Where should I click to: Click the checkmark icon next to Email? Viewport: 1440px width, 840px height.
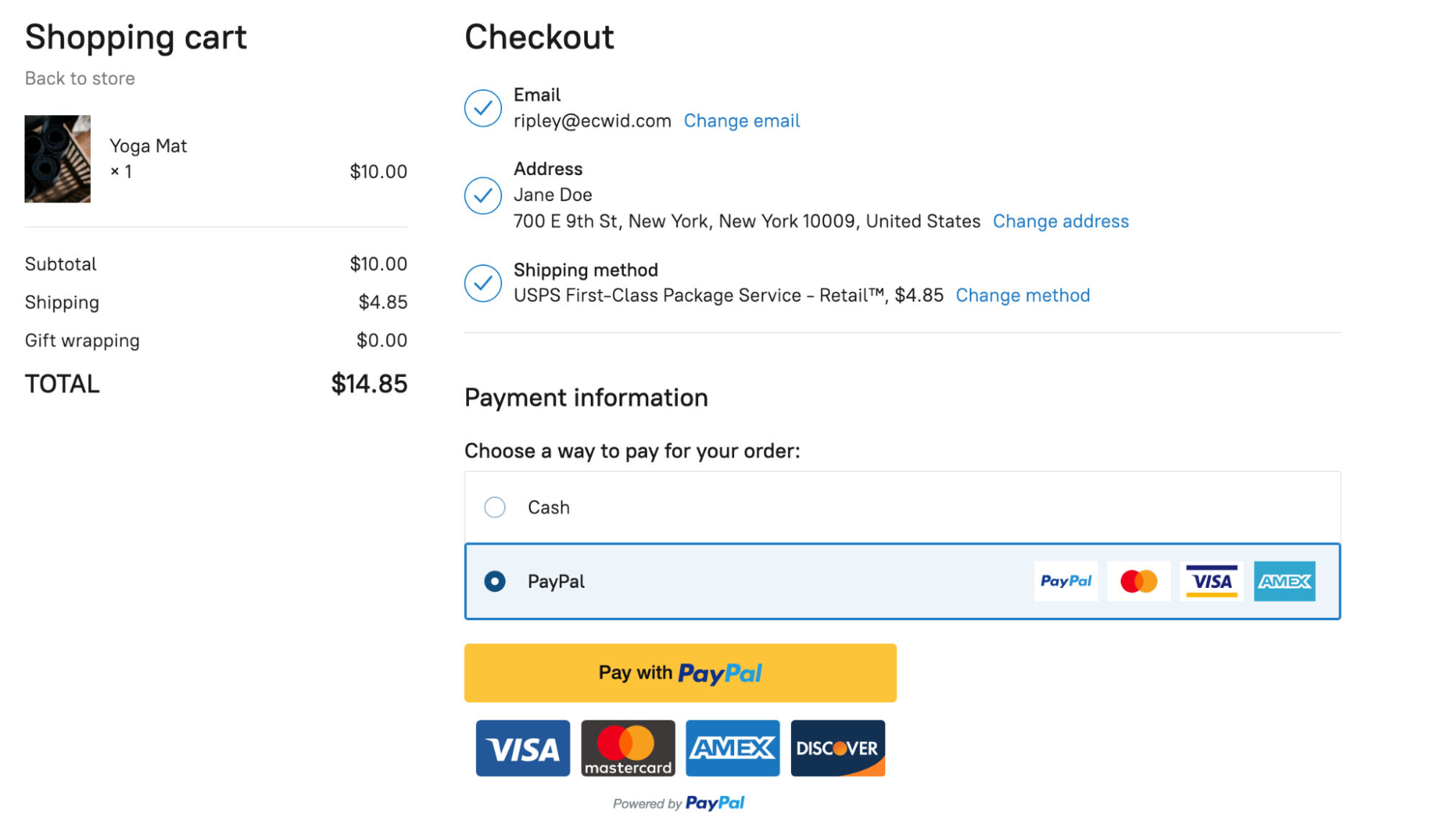point(483,108)
